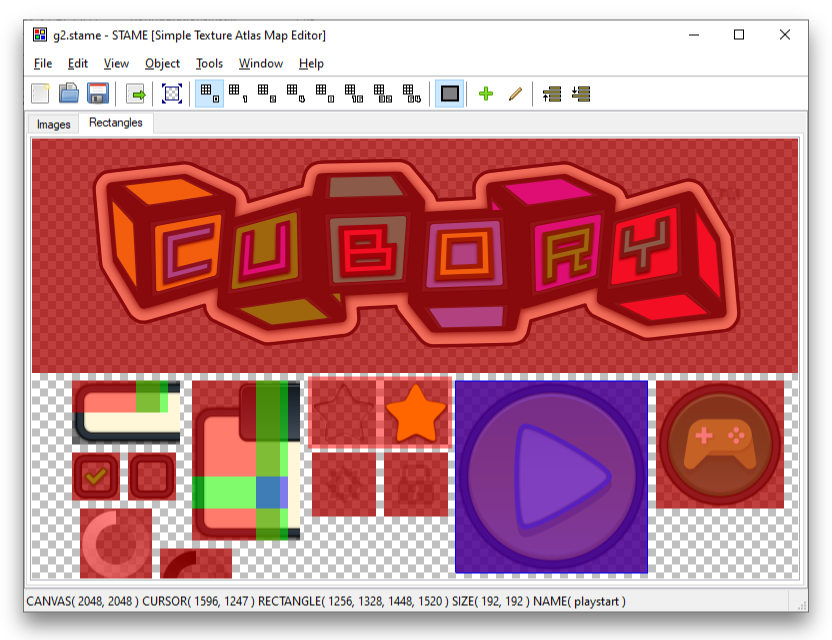Select the purple playstart button rectangle
This screenshot has height=640, width=832.
tap(551, 477)
